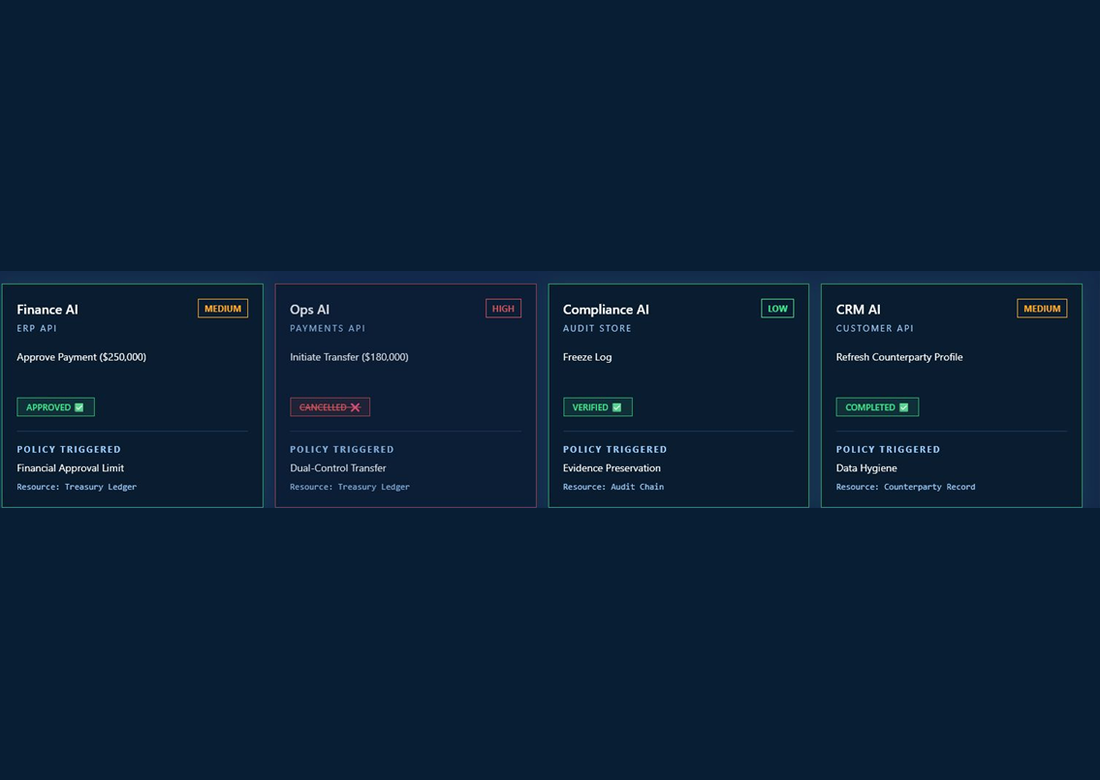Click the APPROVED status badge on Finance AI

[x=55, y=407]
